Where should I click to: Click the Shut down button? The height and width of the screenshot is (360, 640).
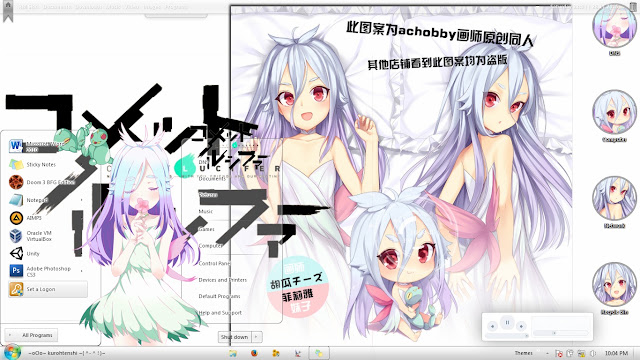point(235,337)
